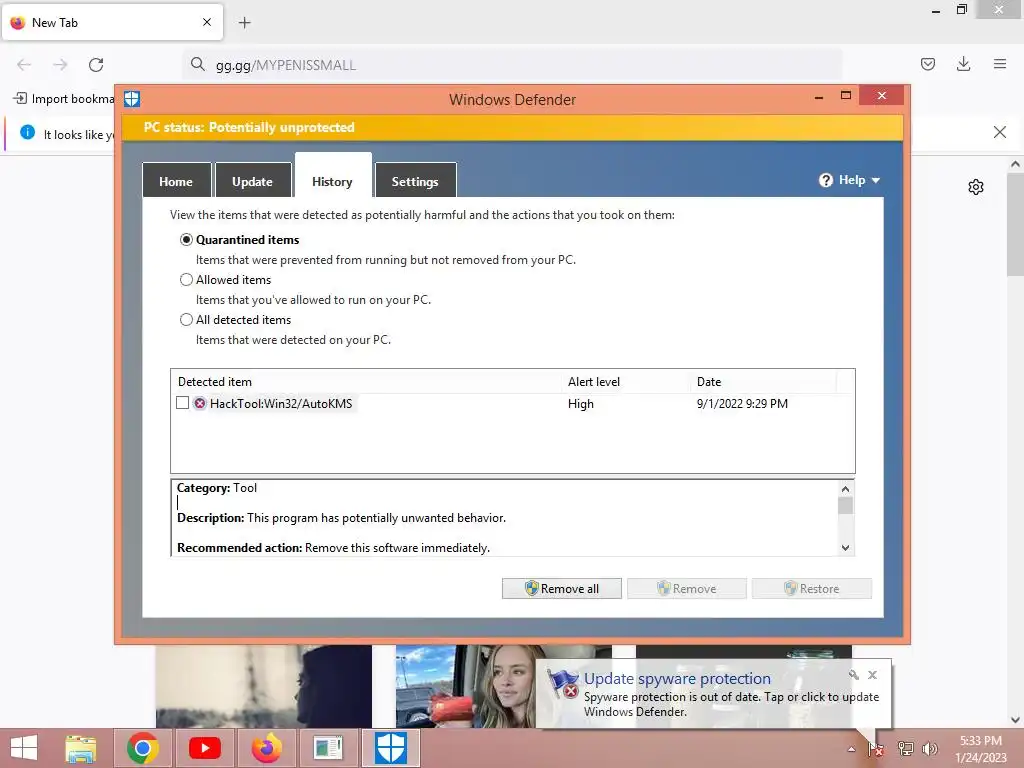Reload the page in Firefox

pos(96,65)
